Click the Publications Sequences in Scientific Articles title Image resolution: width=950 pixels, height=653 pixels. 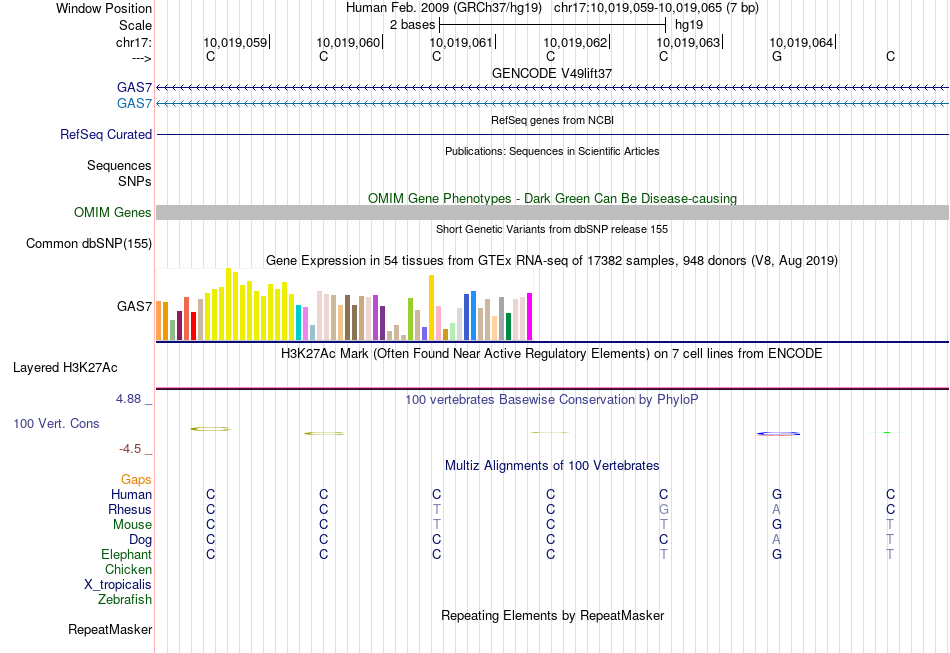[x=552, y=151]
